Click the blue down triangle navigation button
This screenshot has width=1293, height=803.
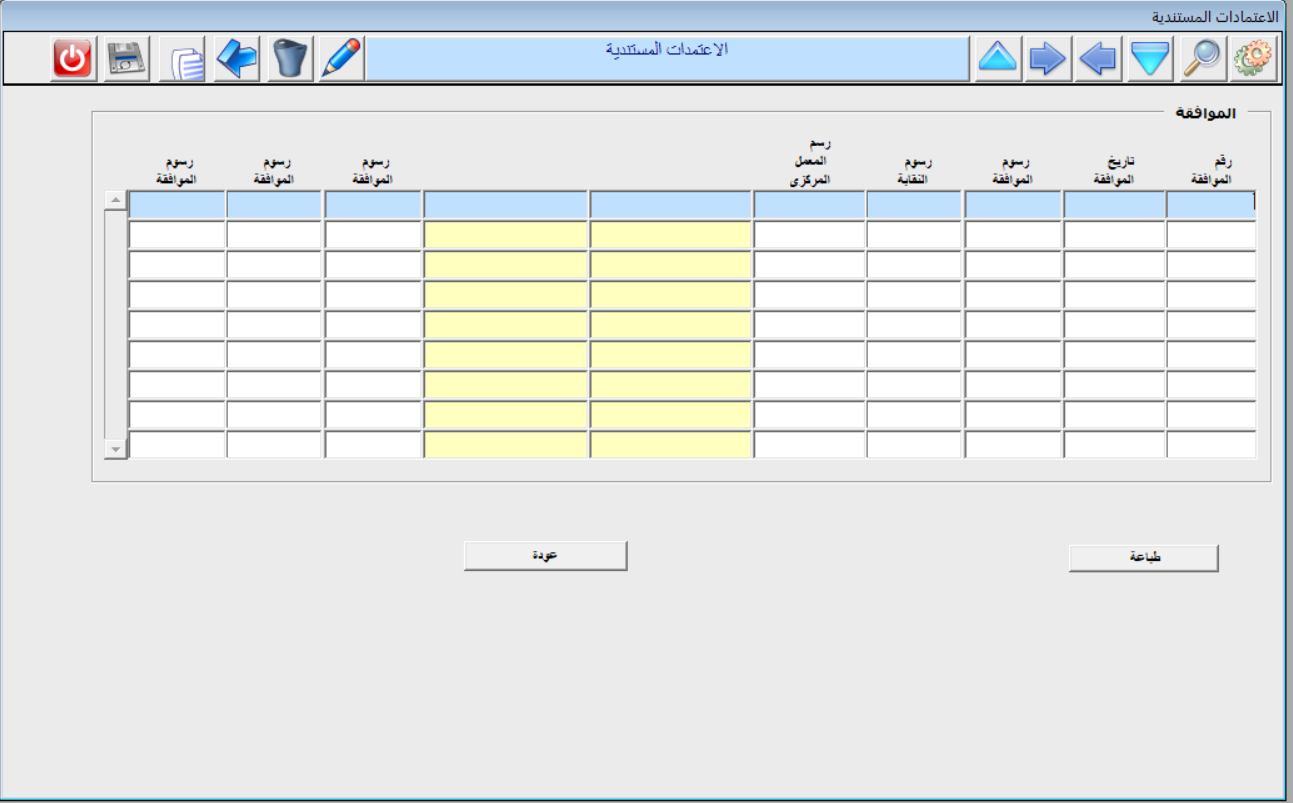[1150, 60]
